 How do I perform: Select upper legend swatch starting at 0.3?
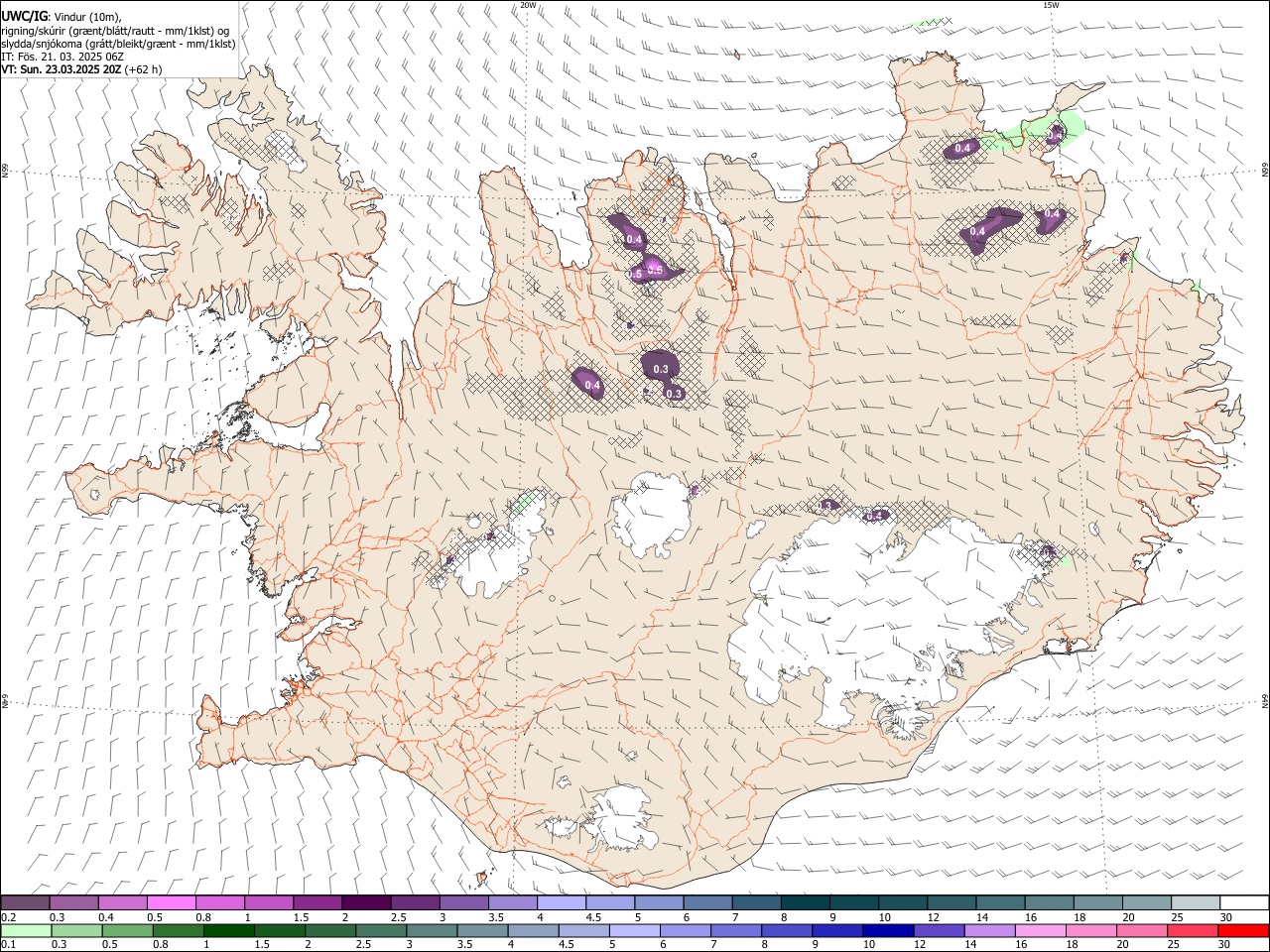74,902
